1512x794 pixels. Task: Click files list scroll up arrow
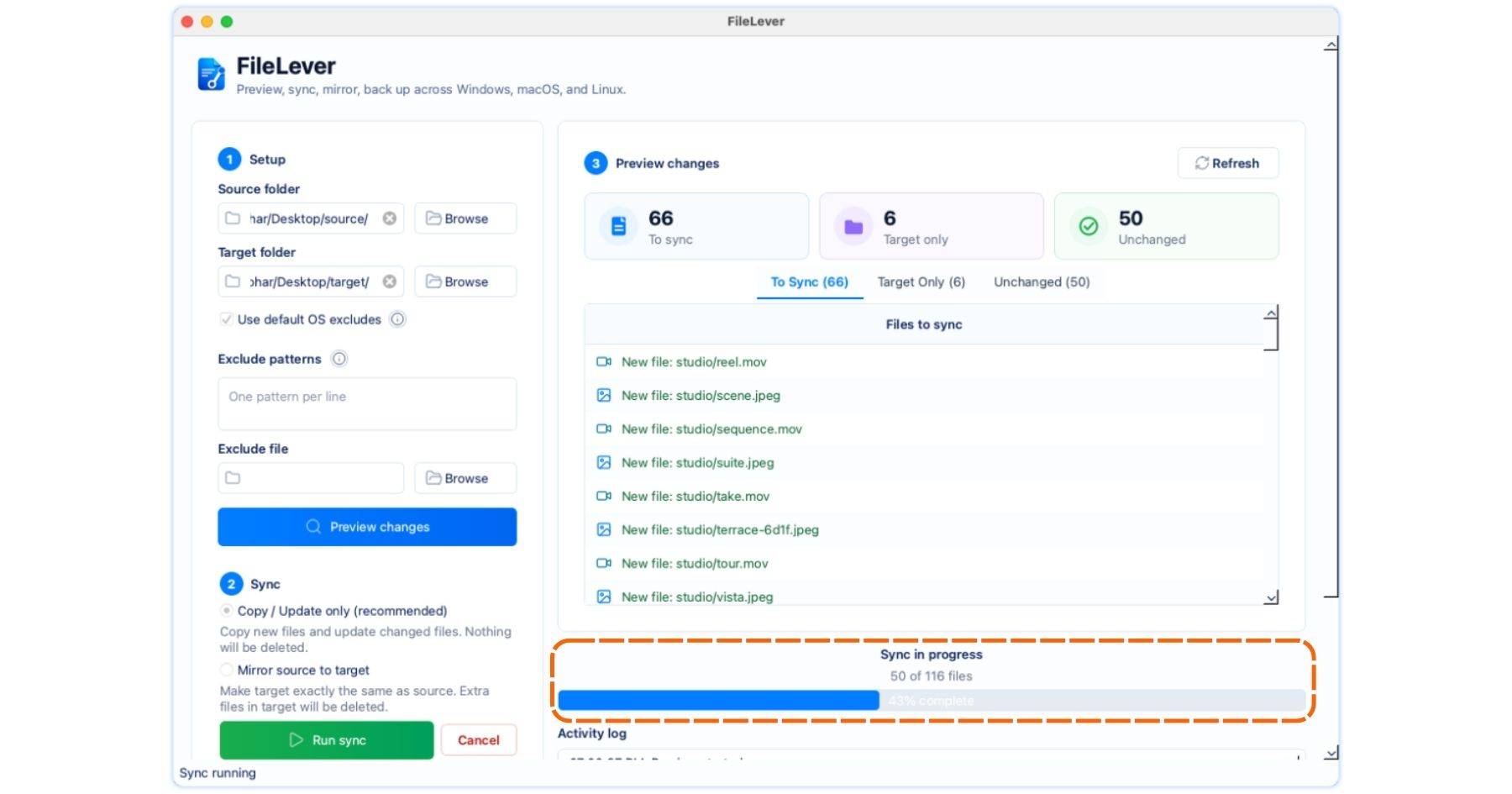[x=1271, y=313]
